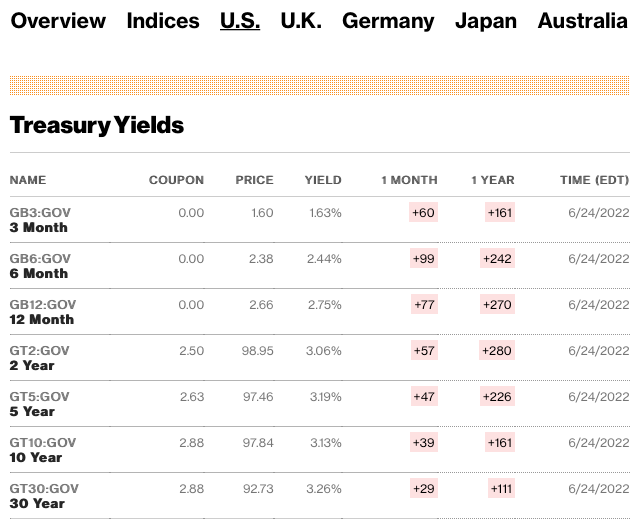Open the GB12:GOV 12 Month link
Viewport: 641px width, 532px height.
click(43, 312)
